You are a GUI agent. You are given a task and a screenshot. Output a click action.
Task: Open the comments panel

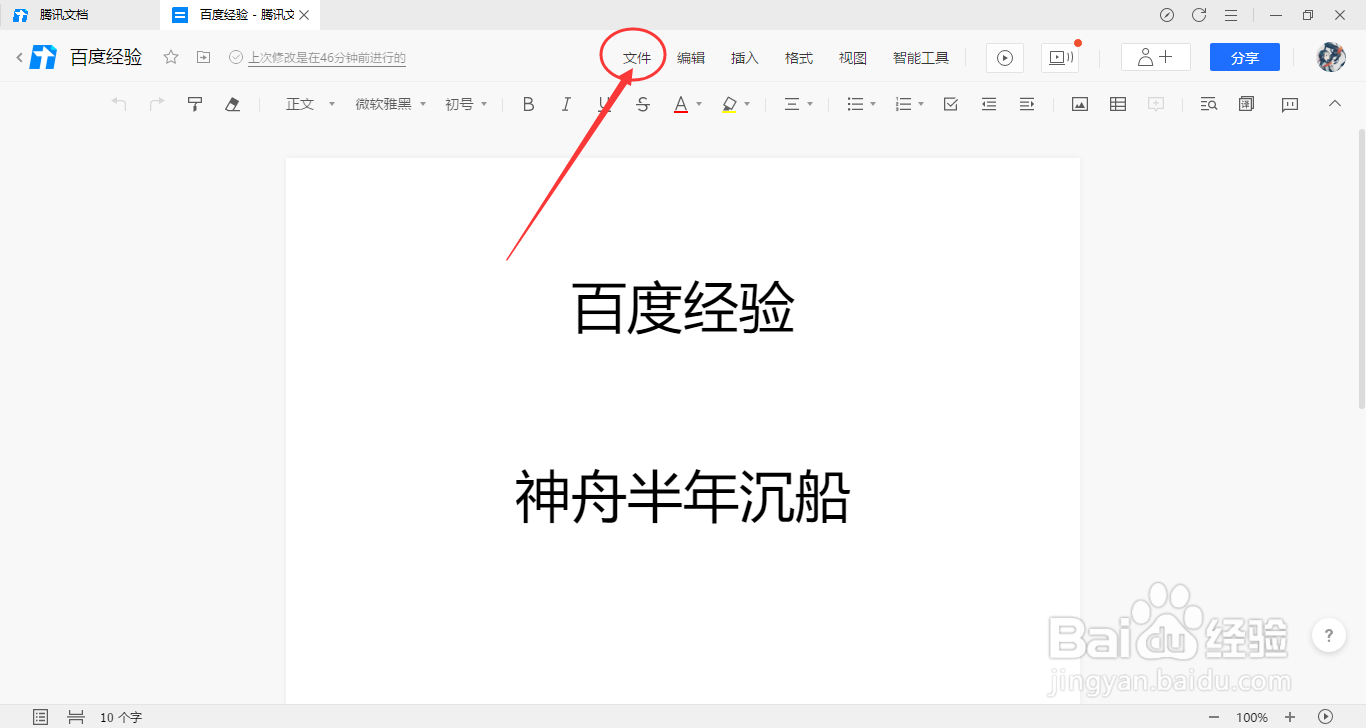pos(1290,104)
